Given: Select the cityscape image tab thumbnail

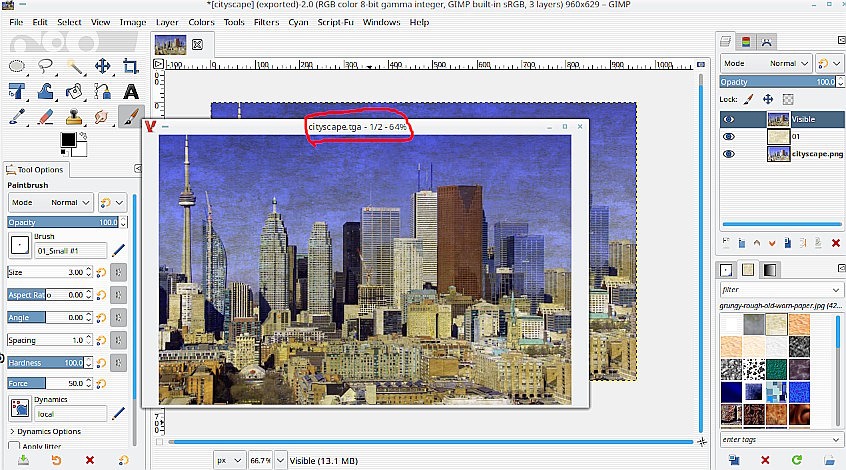Looking at the screenshot, I should (170, 45).
